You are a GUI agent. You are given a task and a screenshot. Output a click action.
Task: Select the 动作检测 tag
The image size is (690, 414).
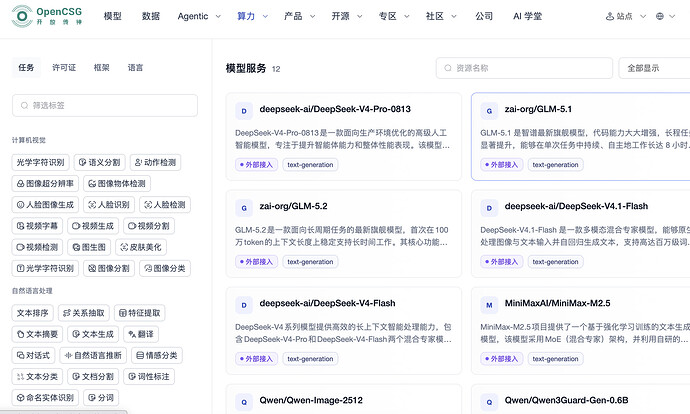(x=155, y=162)
